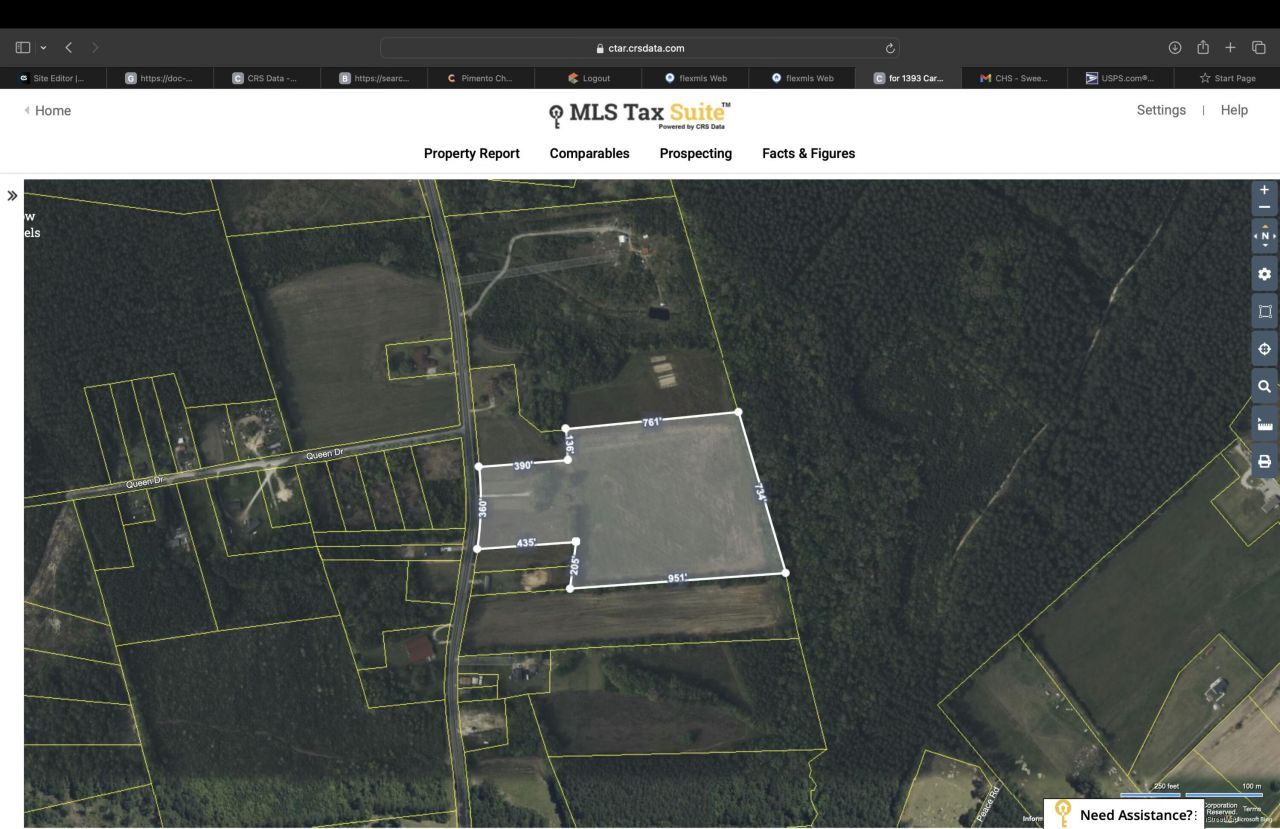Select the ruler measurement tool
This screenshot has height=829, width=1280.
click(x=1264, y=424)
